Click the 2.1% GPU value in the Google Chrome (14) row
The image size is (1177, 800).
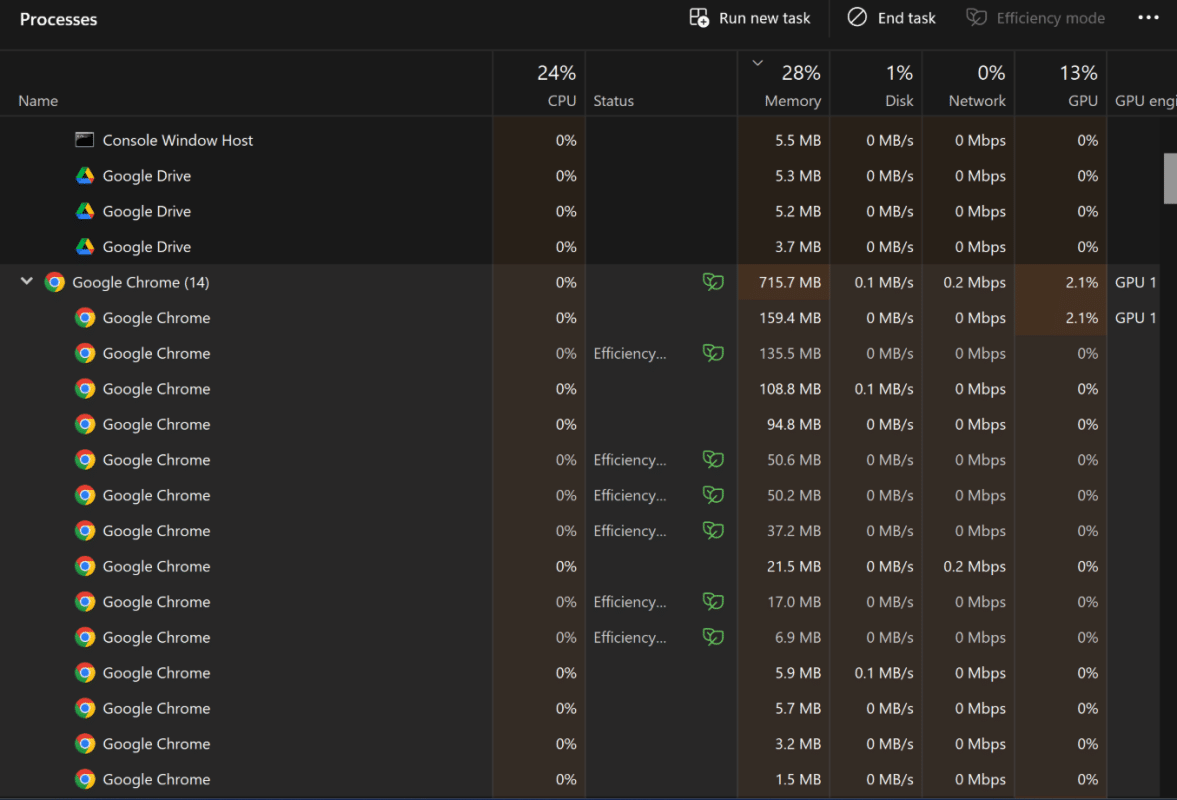point(1082,282)
